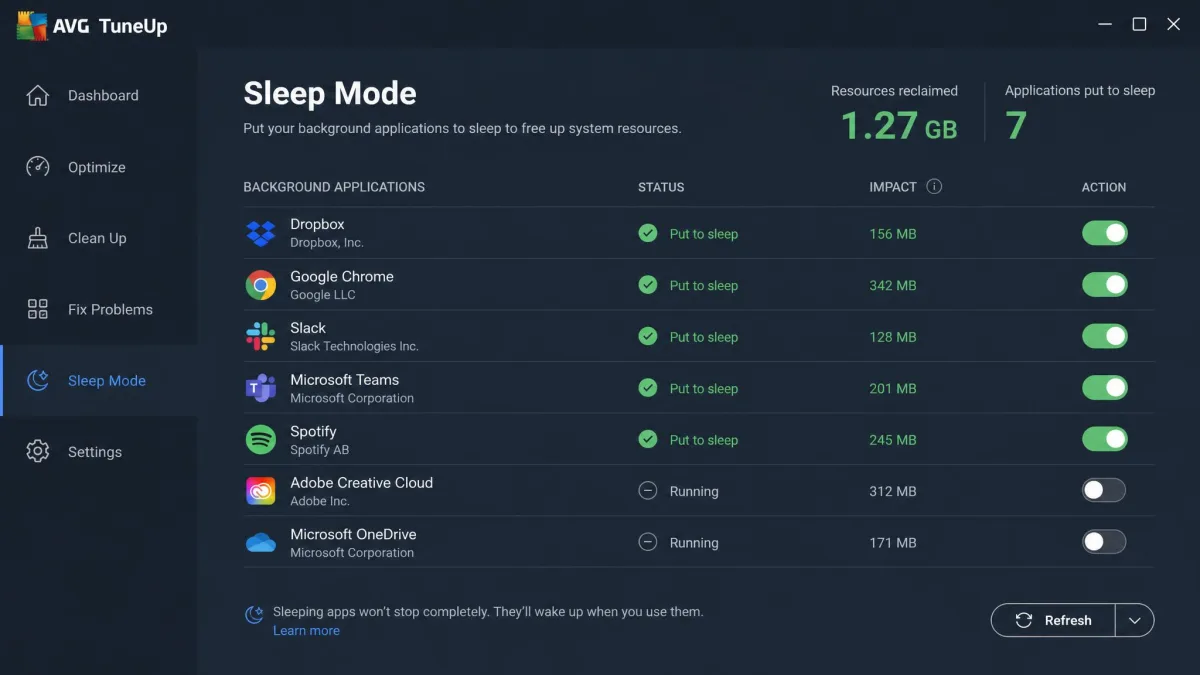Click the Google Chrome app icon
The height and width of the screenshot is (675, 1200).
pyautogui.click(x=261, y=285)
